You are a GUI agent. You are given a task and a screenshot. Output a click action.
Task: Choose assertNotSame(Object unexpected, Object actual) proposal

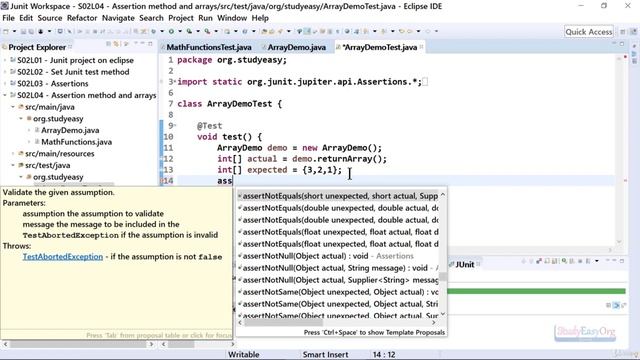tap(338, 292)
